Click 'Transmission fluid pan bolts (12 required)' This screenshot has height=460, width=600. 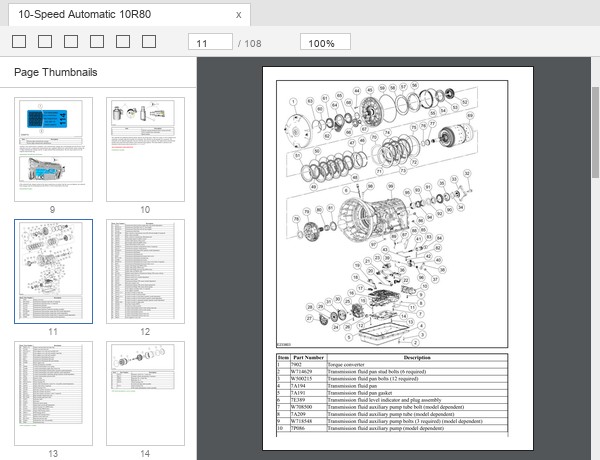coord(373,379)
